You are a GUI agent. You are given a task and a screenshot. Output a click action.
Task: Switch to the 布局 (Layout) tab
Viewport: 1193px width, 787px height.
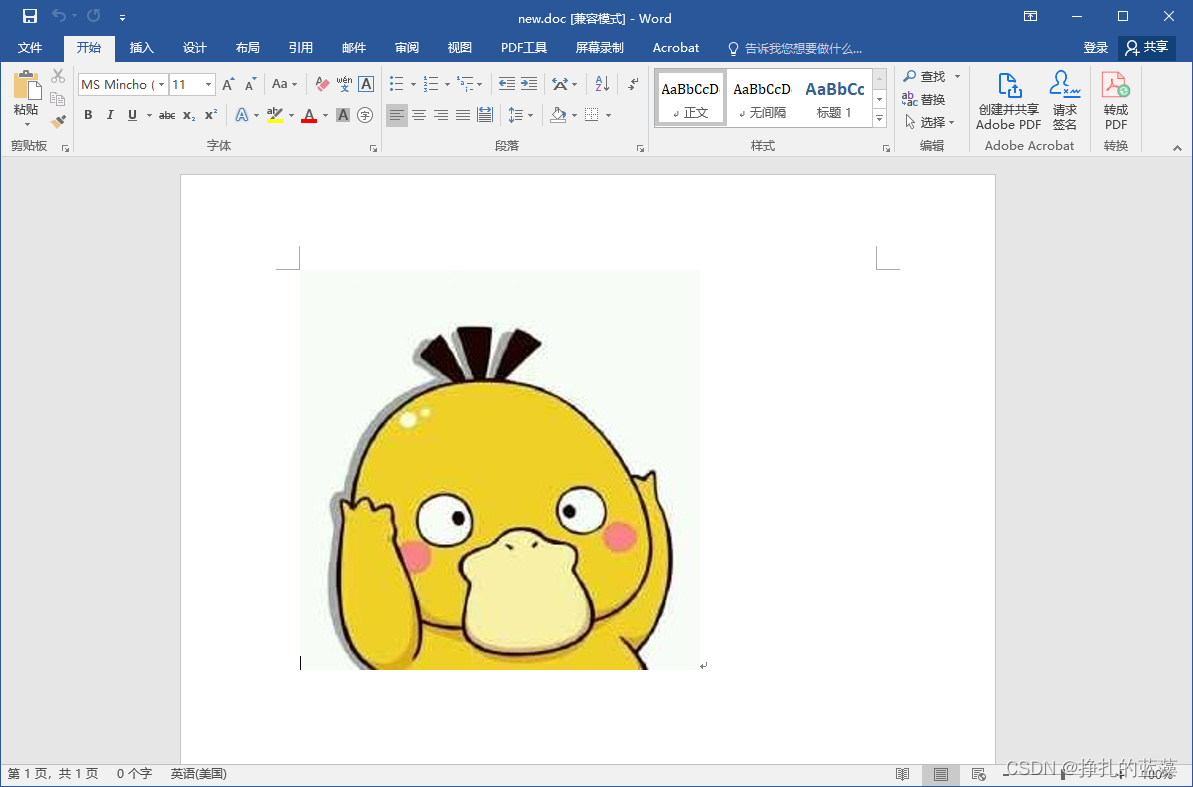tap(248, 48)
